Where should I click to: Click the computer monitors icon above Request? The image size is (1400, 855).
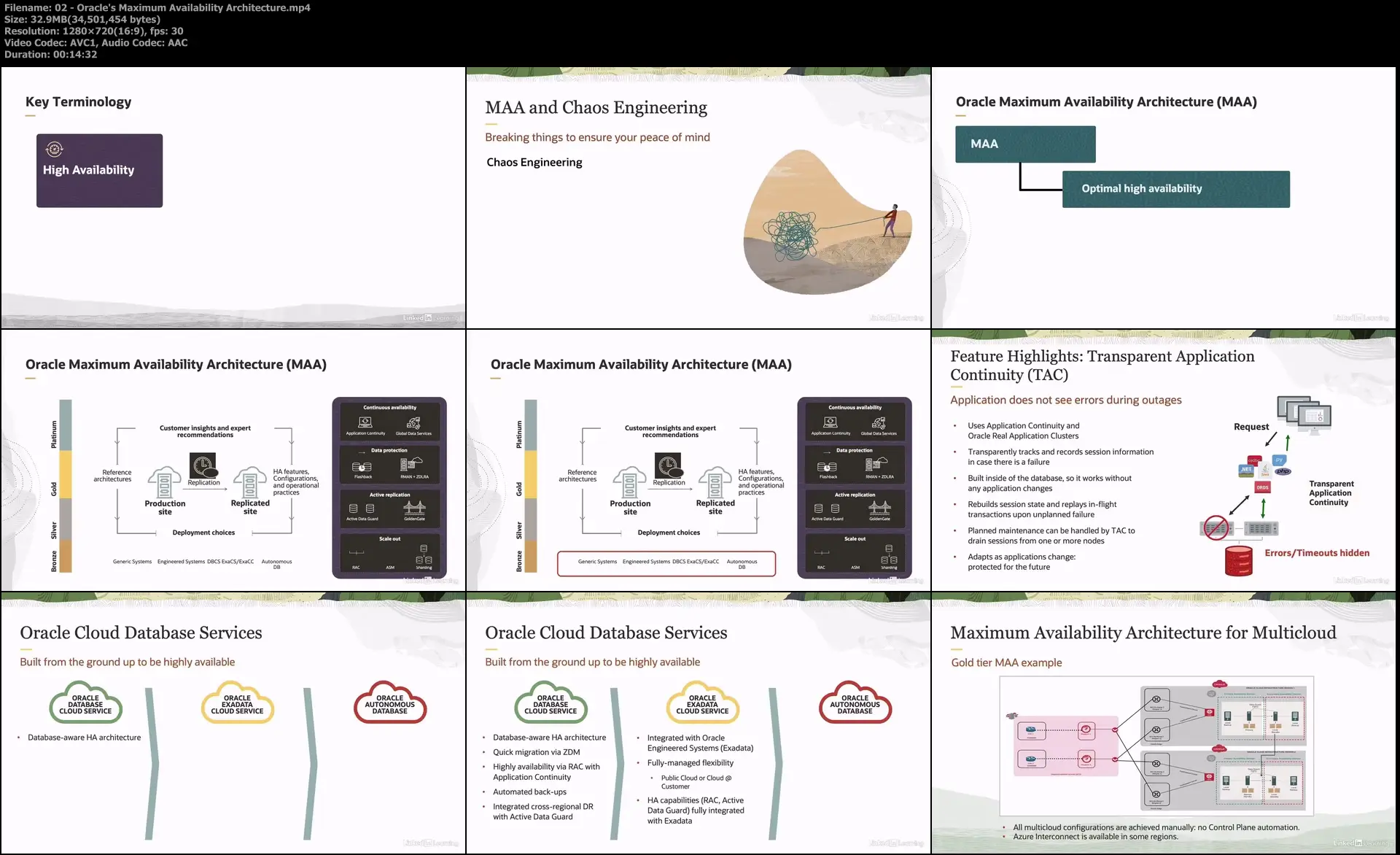click(x=1304, y=414)
